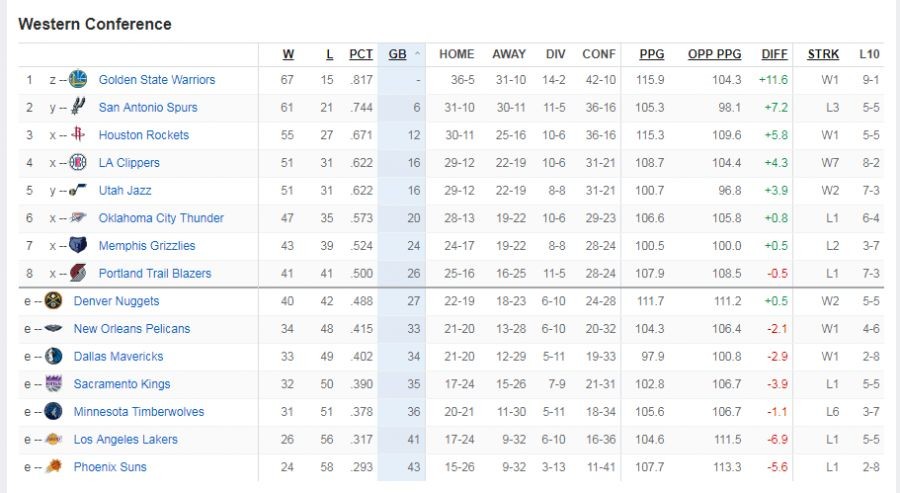The height and width of the screenshot is (493, 900).
Task: Click the San Antonio Spurs logo icon
Action: pos(78,107)
